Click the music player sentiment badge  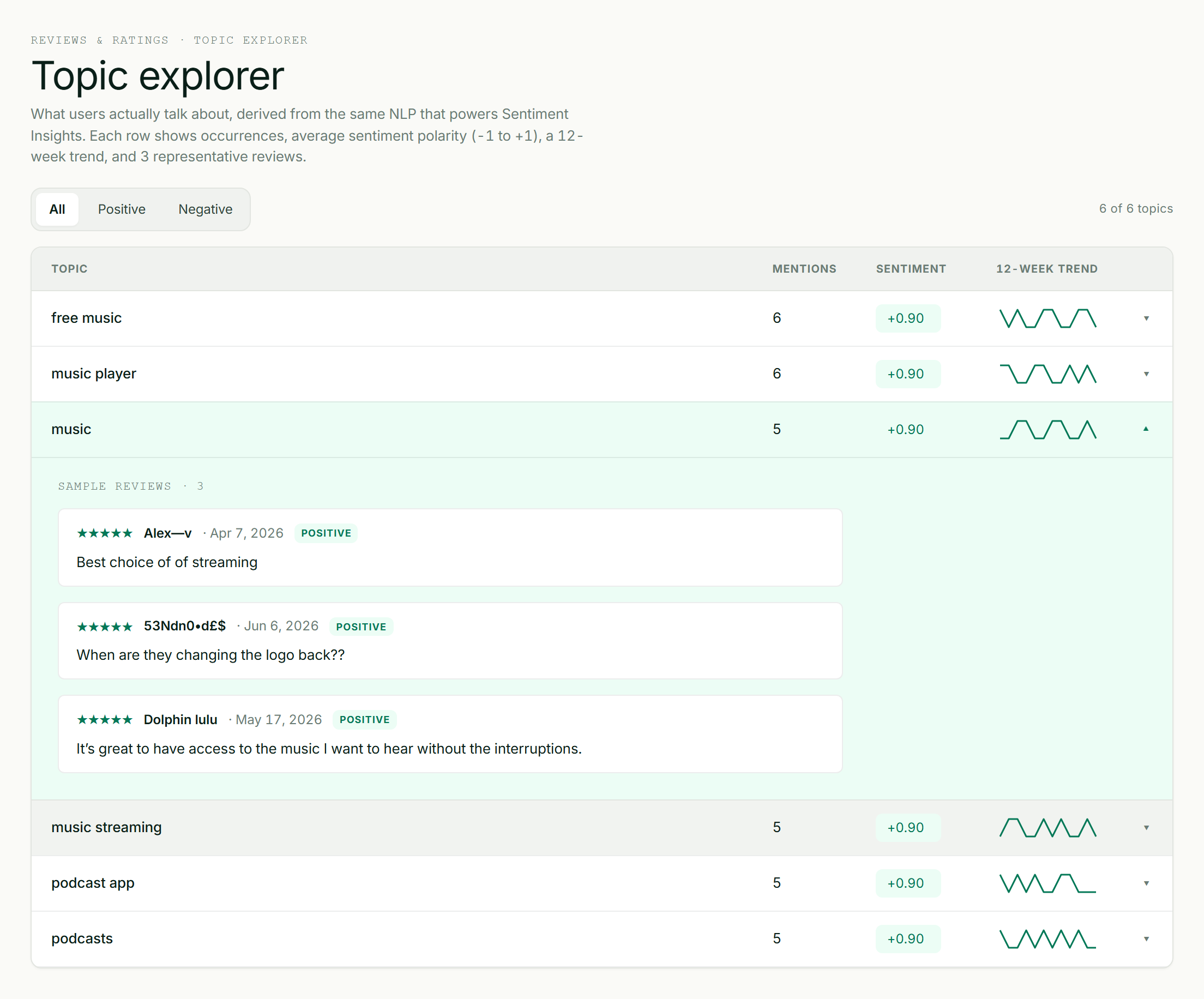click(908, 374)
